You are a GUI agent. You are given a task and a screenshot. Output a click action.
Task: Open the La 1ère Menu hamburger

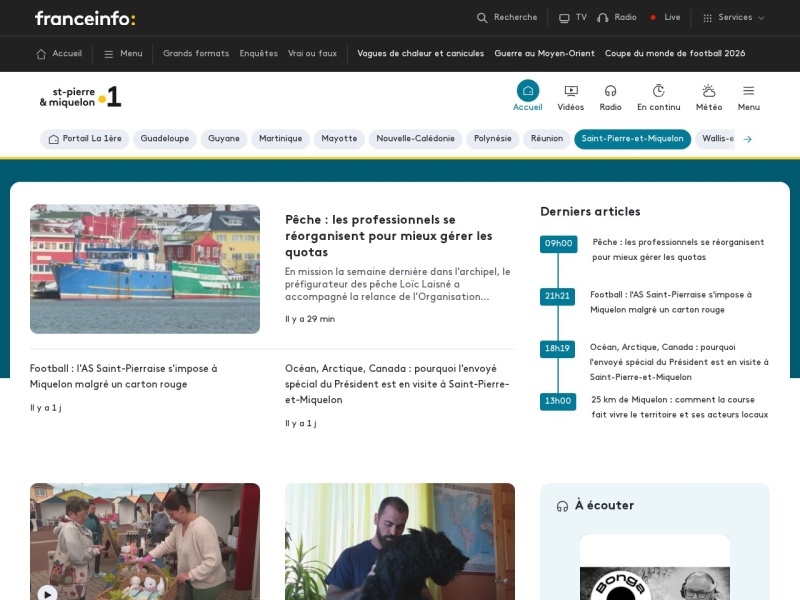point(748,91)
